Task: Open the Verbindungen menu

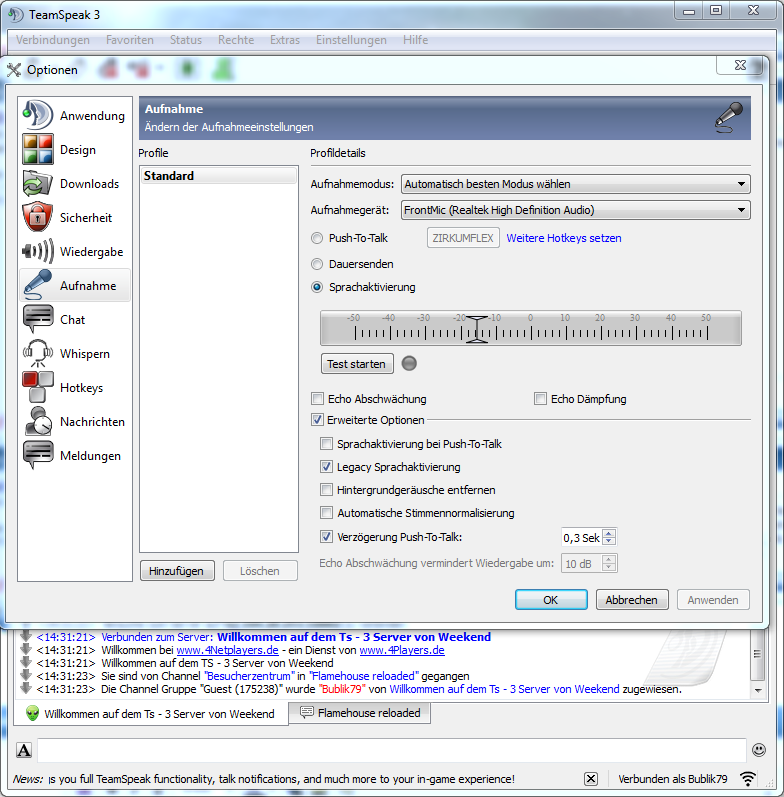Action: pos(53,40)
